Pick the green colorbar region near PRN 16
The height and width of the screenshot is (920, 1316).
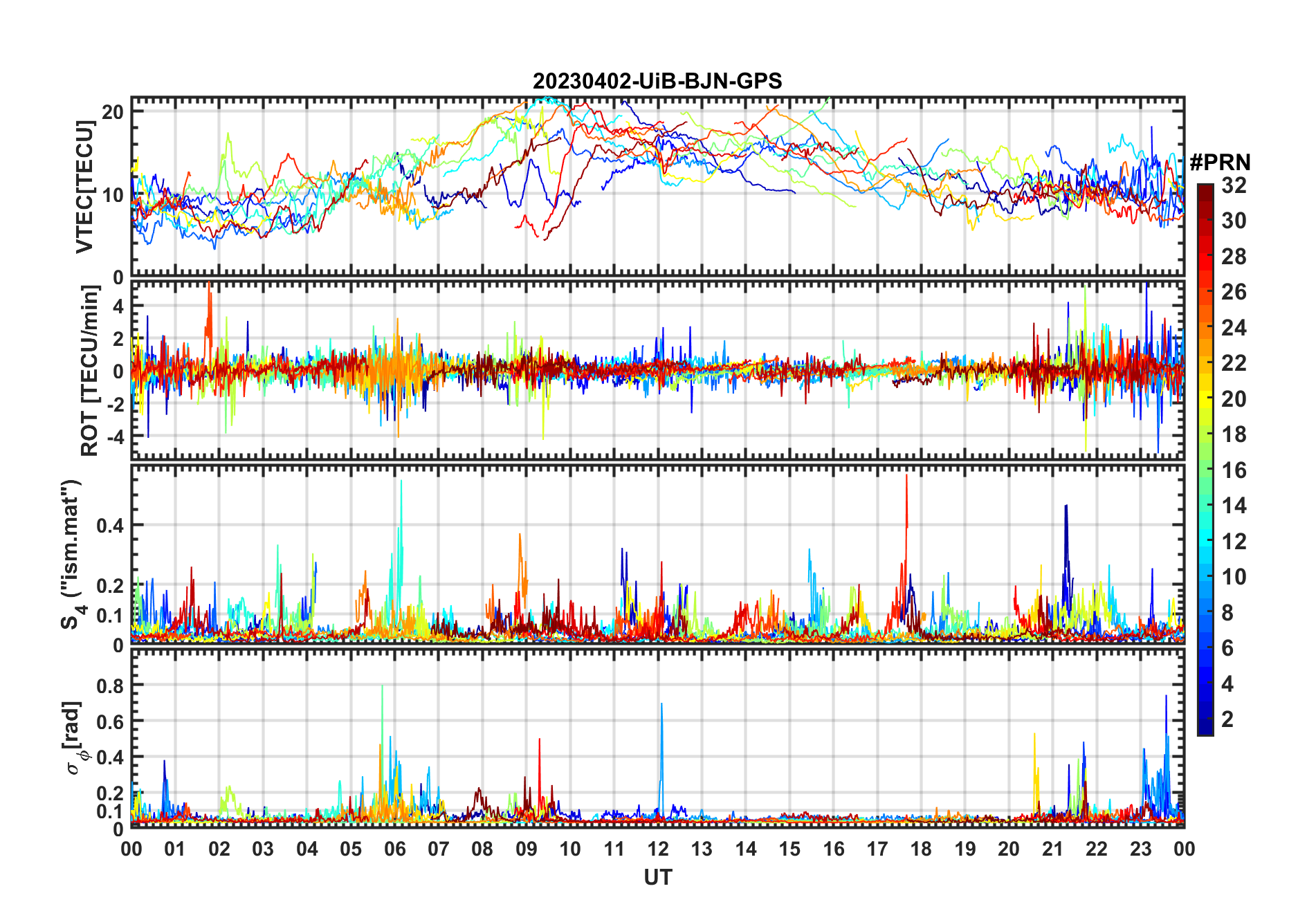[x=1205, y=470]
